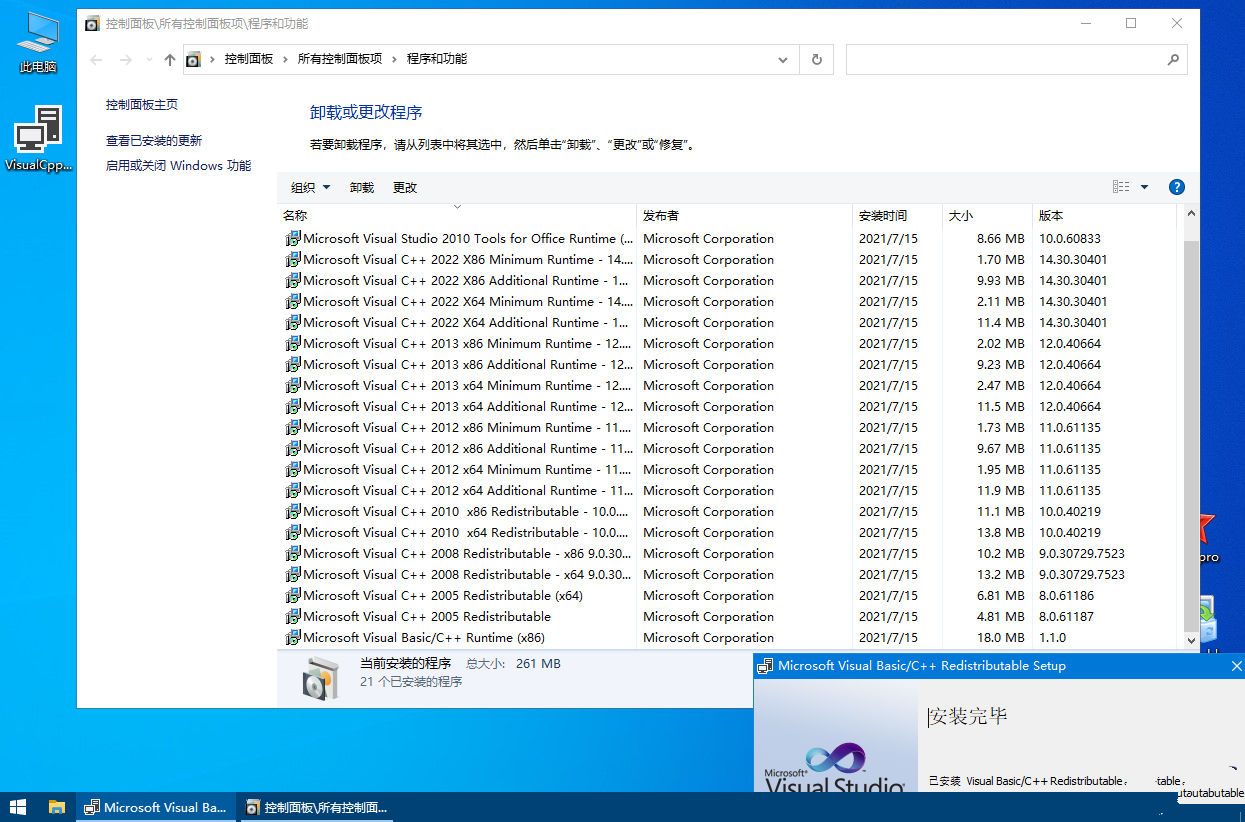Click 卸载 in the toolbar

(x=362, y=188)
